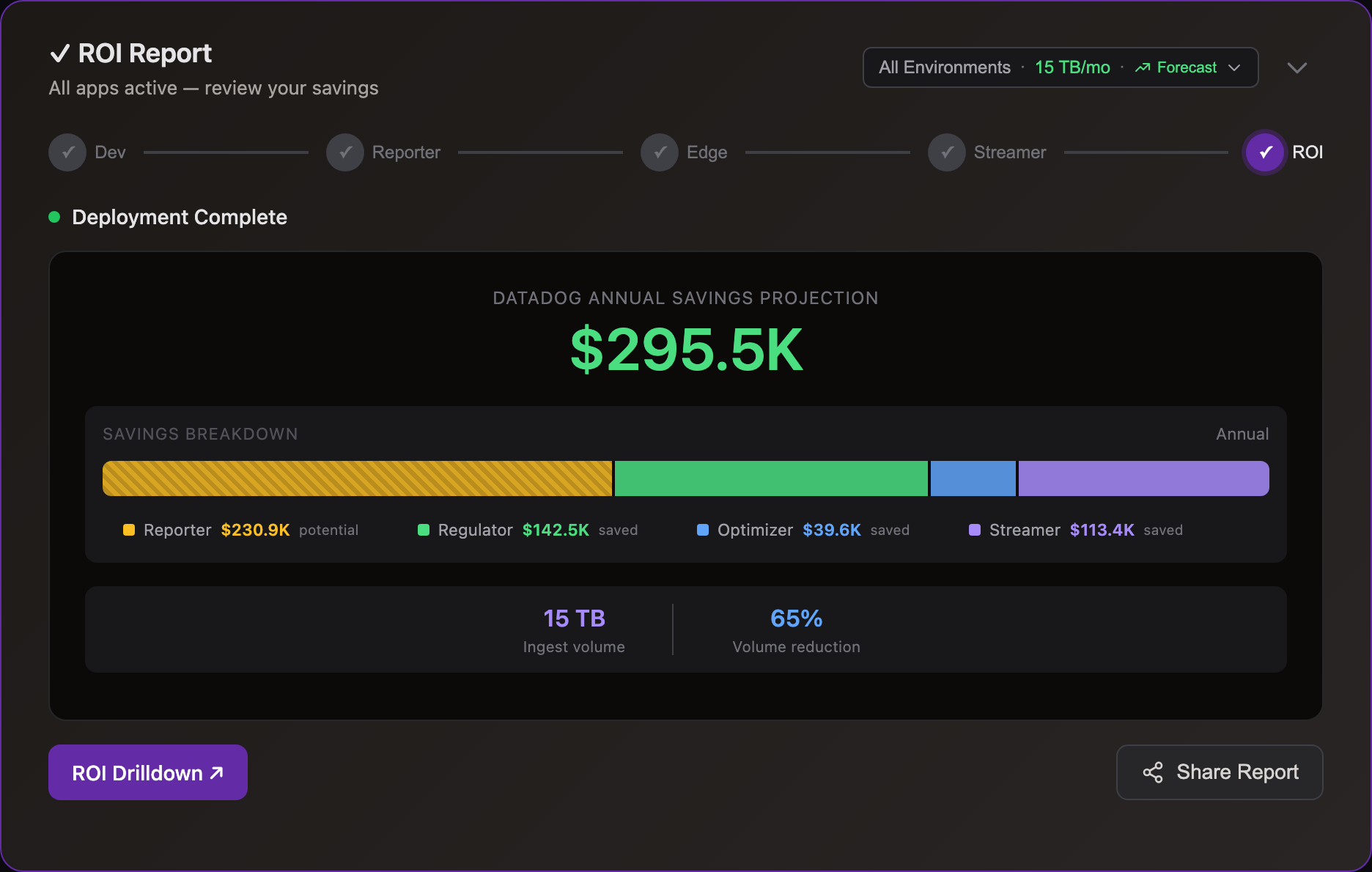1372x872 pixels.
Task: Expand the chevron at top right corner
Action: click(1297, 67)
